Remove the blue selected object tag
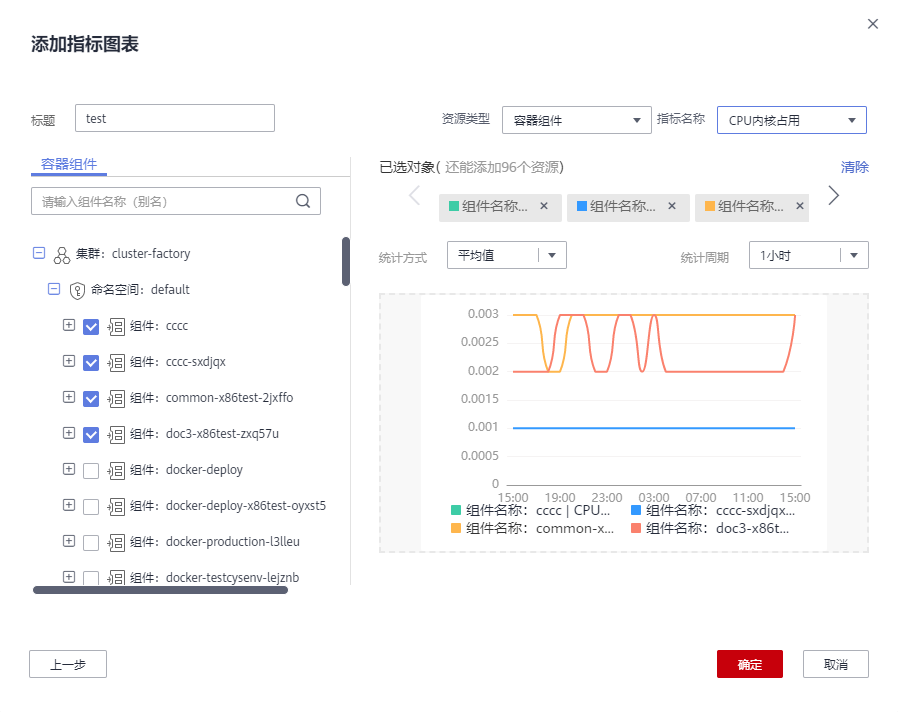 (672, 206)
